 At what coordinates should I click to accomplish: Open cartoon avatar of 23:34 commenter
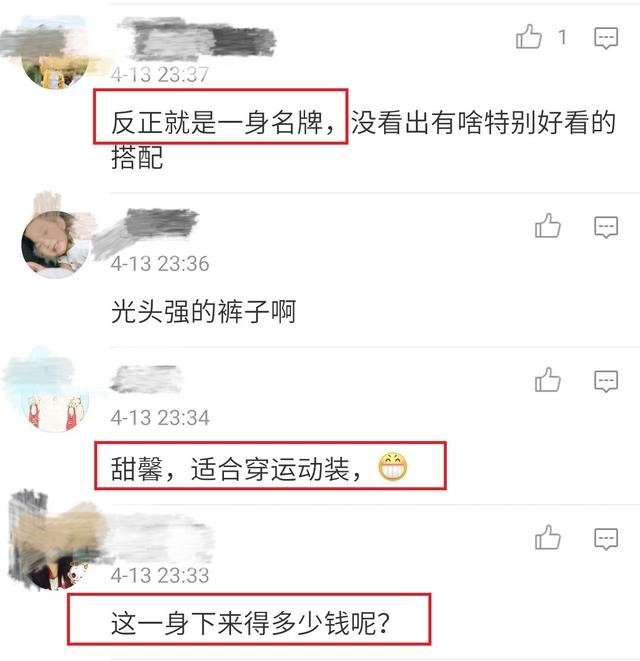[55, 398]
